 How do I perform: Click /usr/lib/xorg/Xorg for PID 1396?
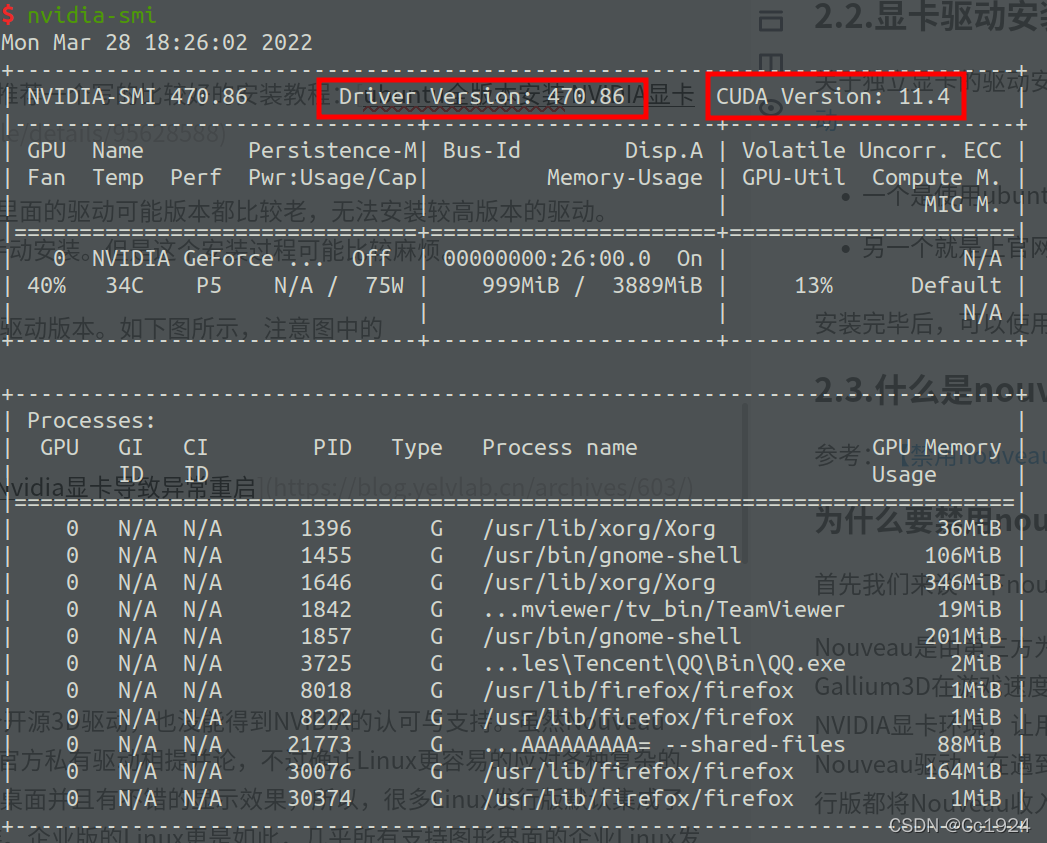[x=599, y=529]
